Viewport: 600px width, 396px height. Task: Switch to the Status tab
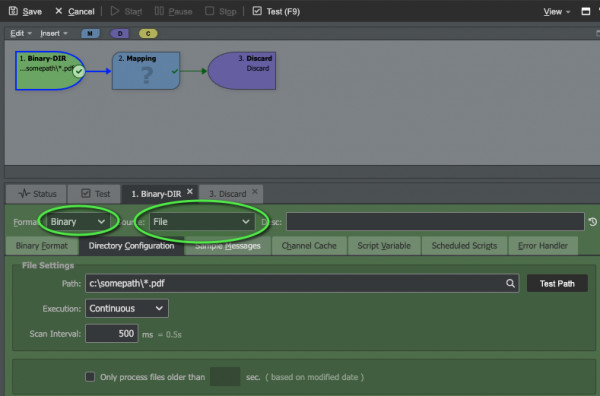point(37,194)
